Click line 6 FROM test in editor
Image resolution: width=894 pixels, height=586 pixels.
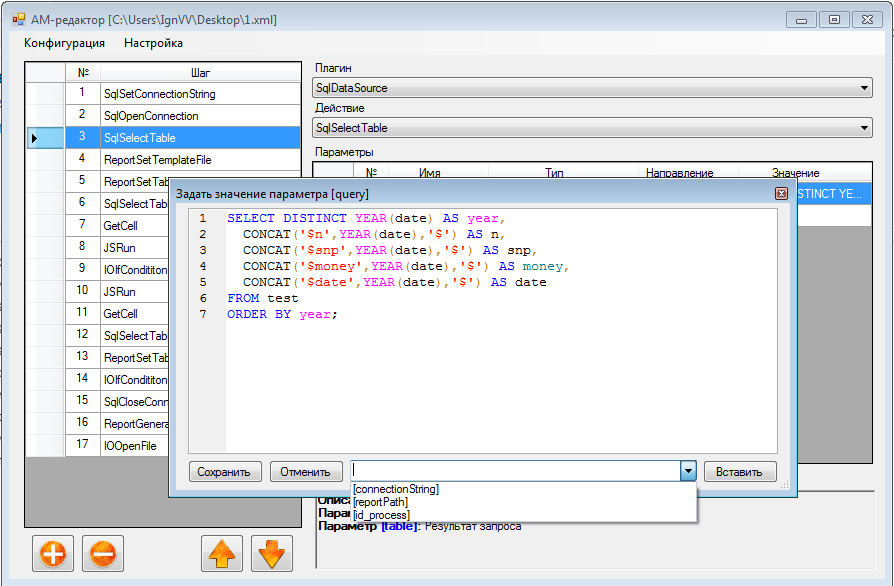(262, 298)
